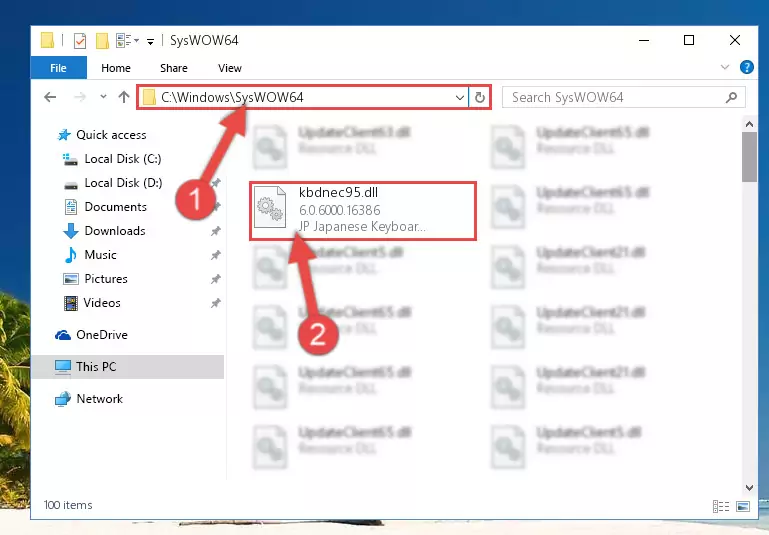The image size is (769, 535).
Task: Go forward with the right arrow button
Action: tap(79, 97)
